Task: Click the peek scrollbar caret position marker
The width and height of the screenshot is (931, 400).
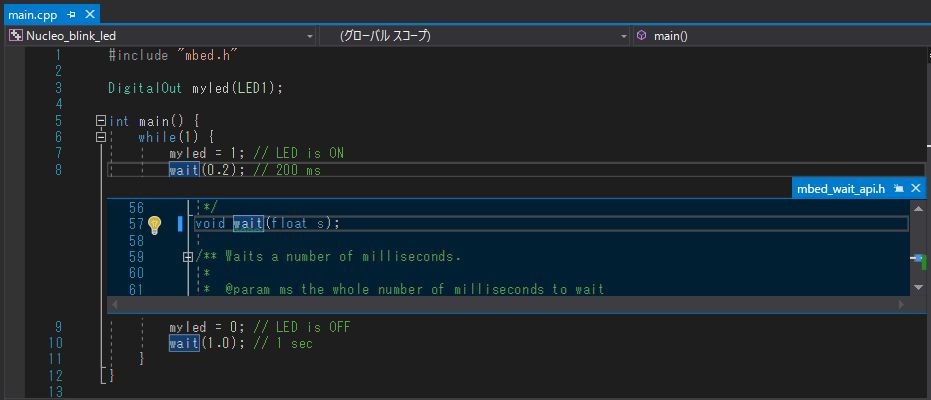Action: (919, 258)
